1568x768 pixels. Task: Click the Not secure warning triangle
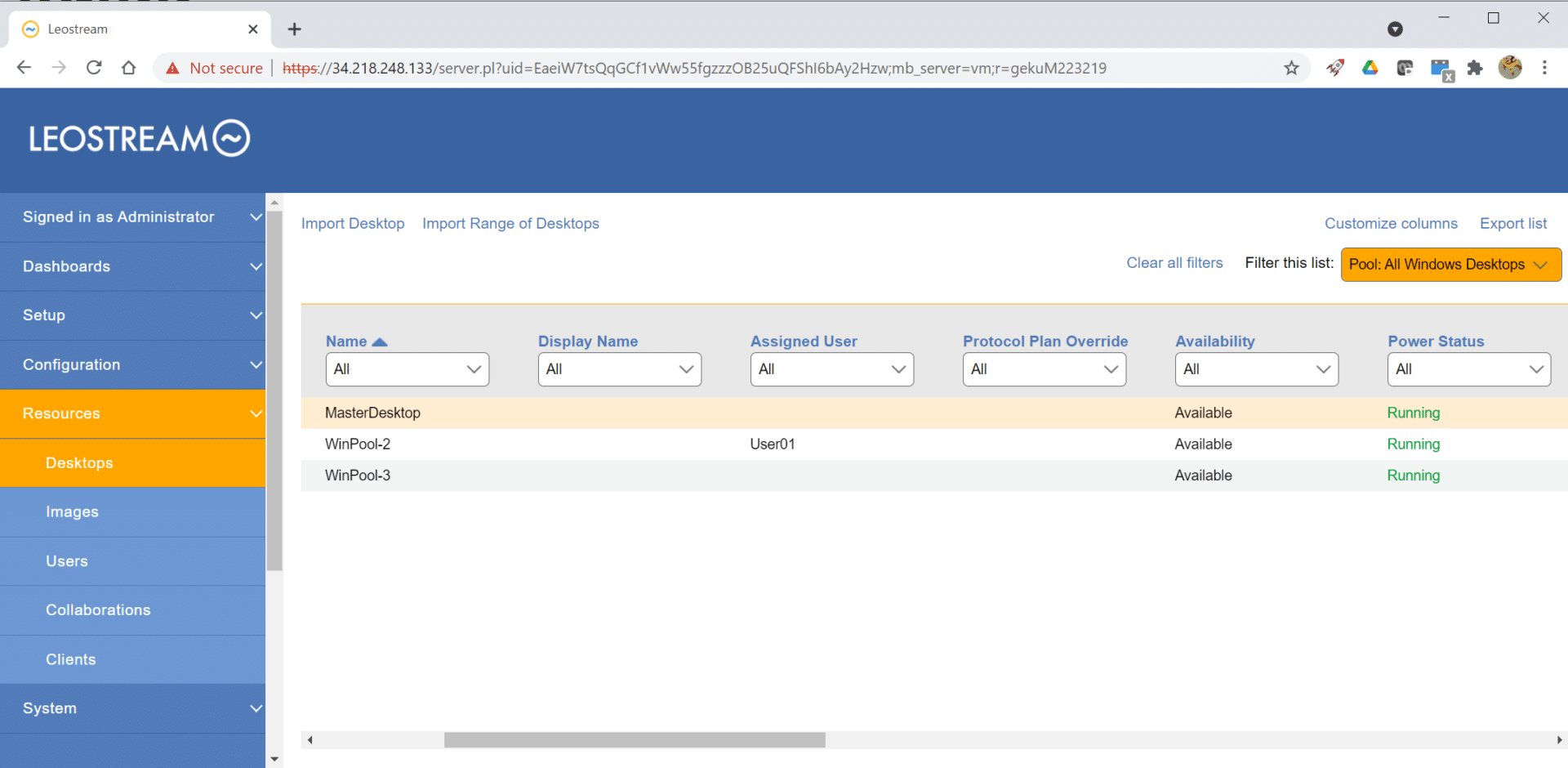coord(172,69)
